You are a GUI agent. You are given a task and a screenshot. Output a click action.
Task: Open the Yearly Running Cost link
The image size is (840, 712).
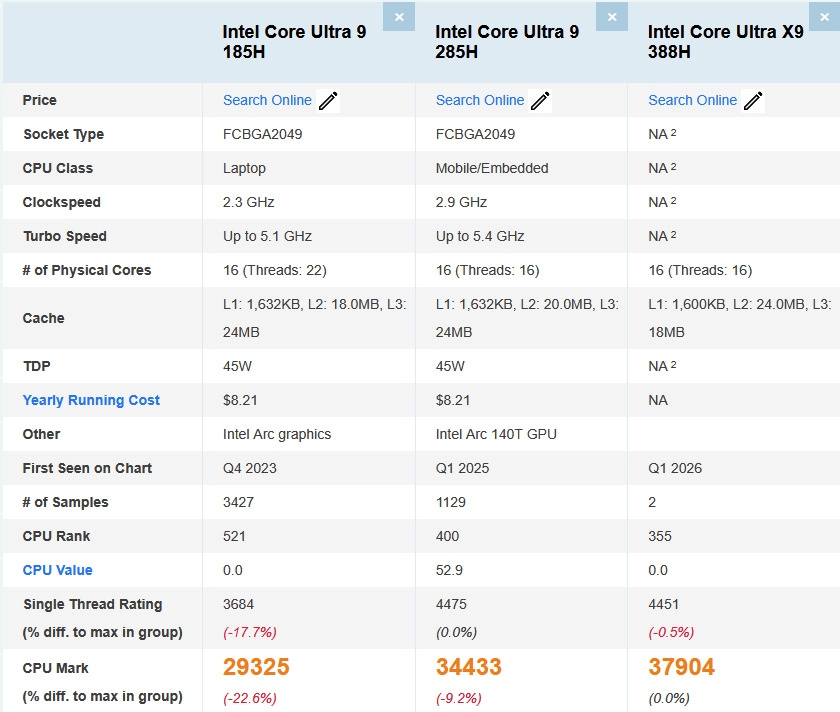[x=91, y=400]
